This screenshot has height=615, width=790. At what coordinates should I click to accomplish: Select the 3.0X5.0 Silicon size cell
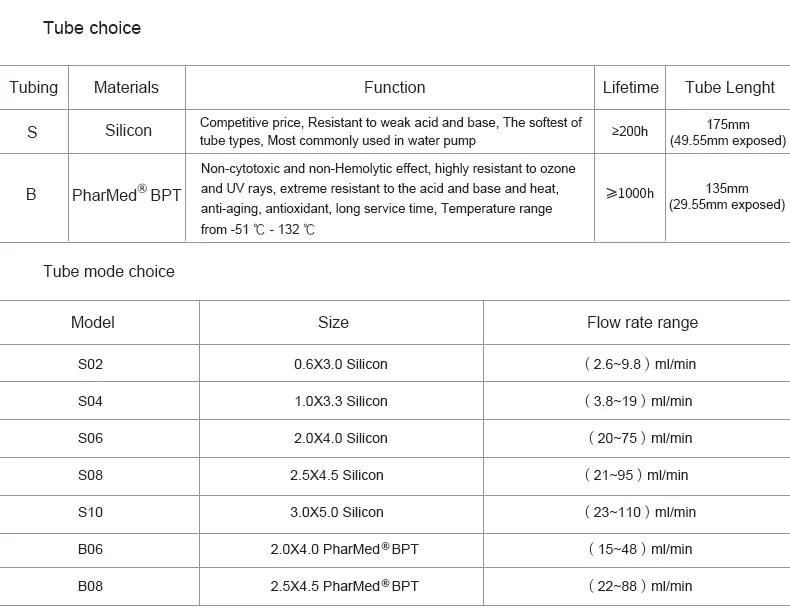click(340, 512)
